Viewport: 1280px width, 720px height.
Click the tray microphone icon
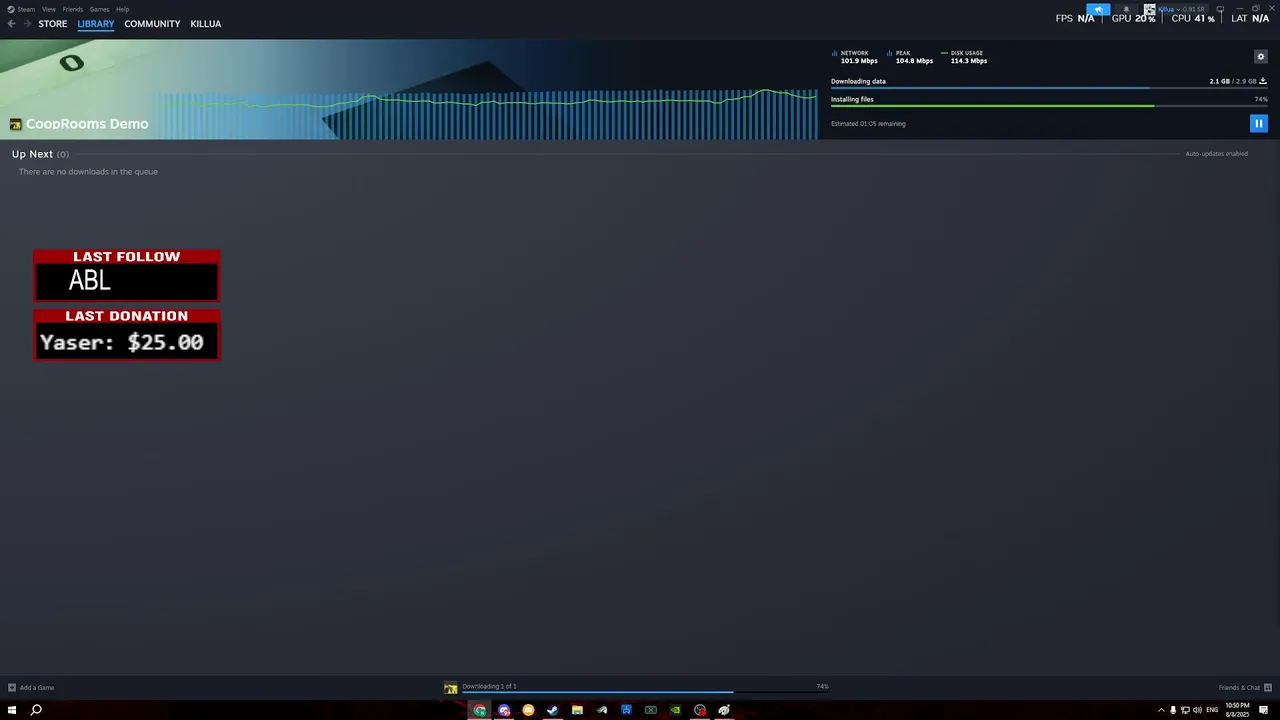tap(1173, 710)
